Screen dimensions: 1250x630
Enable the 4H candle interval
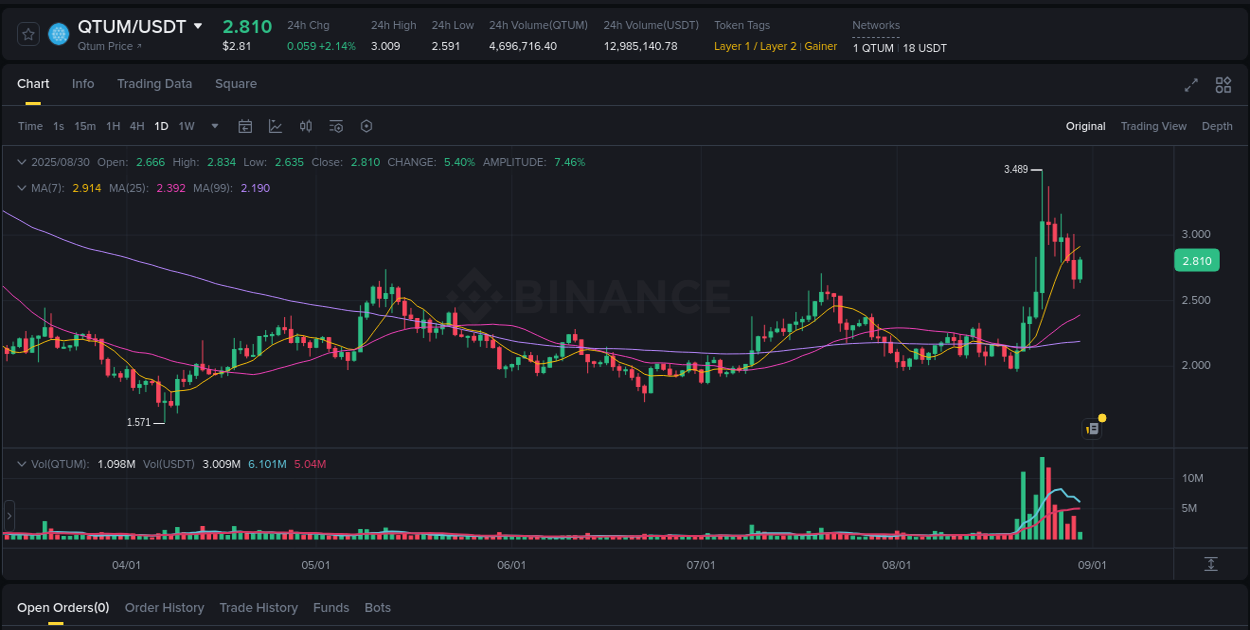tap(137, 126)
